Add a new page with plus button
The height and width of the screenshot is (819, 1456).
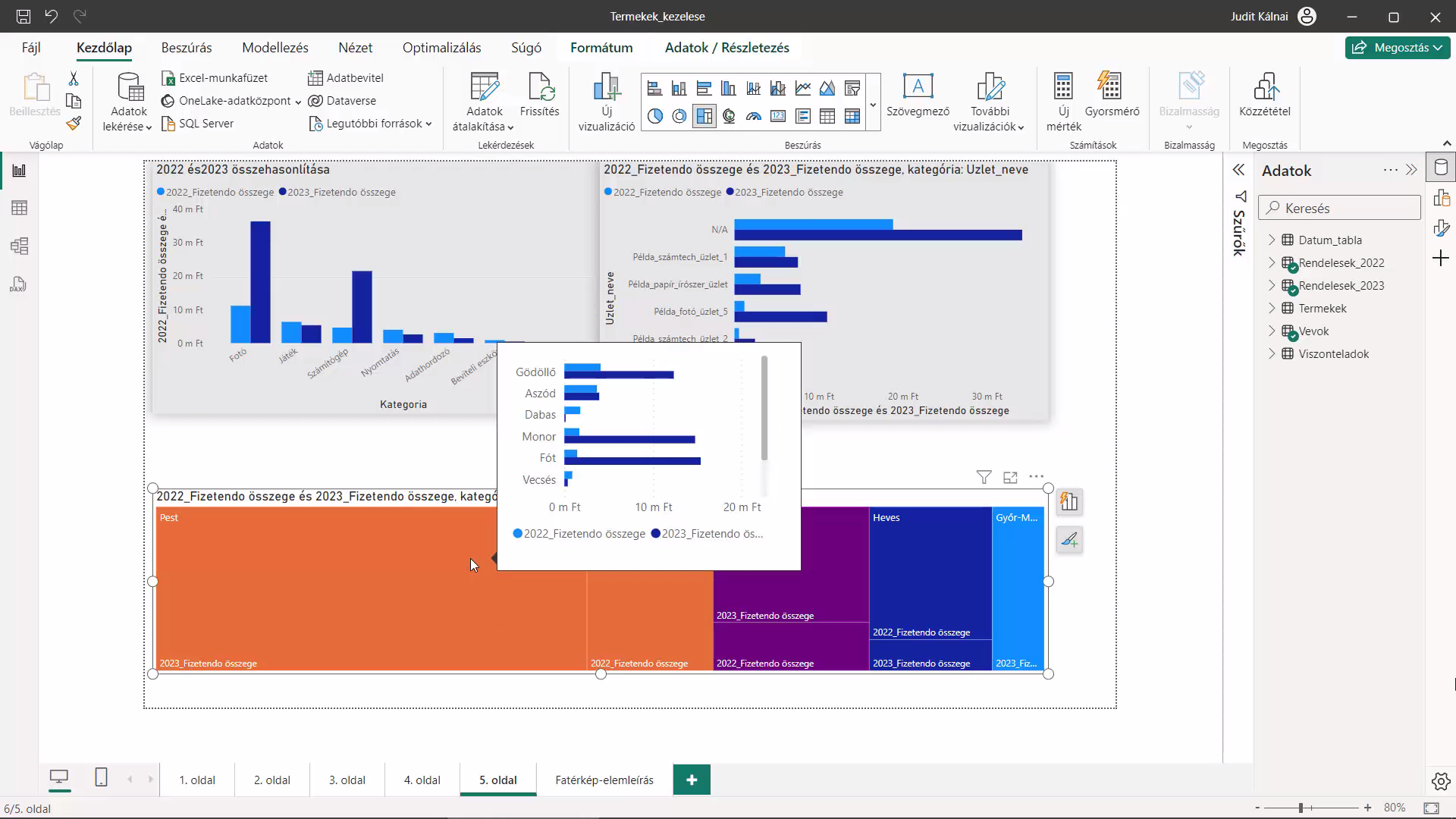pyautogui.click(x=692, y=780)
